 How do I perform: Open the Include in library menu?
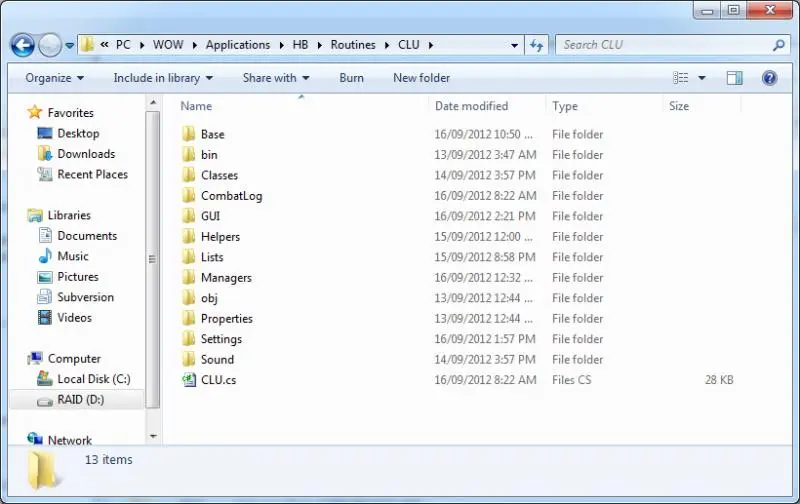tap(163, 78)
